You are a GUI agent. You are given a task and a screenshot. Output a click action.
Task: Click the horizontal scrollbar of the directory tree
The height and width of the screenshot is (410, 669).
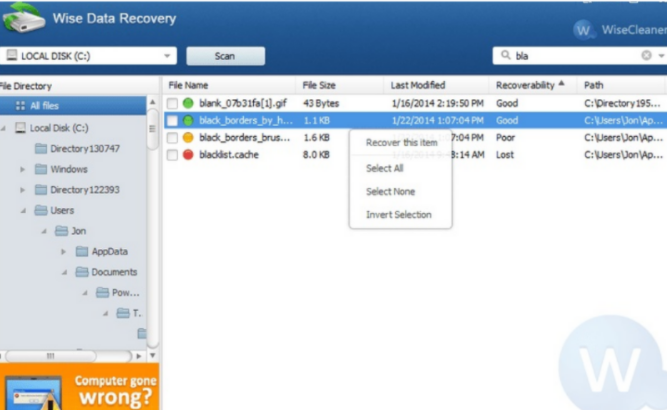pos(70,355)
